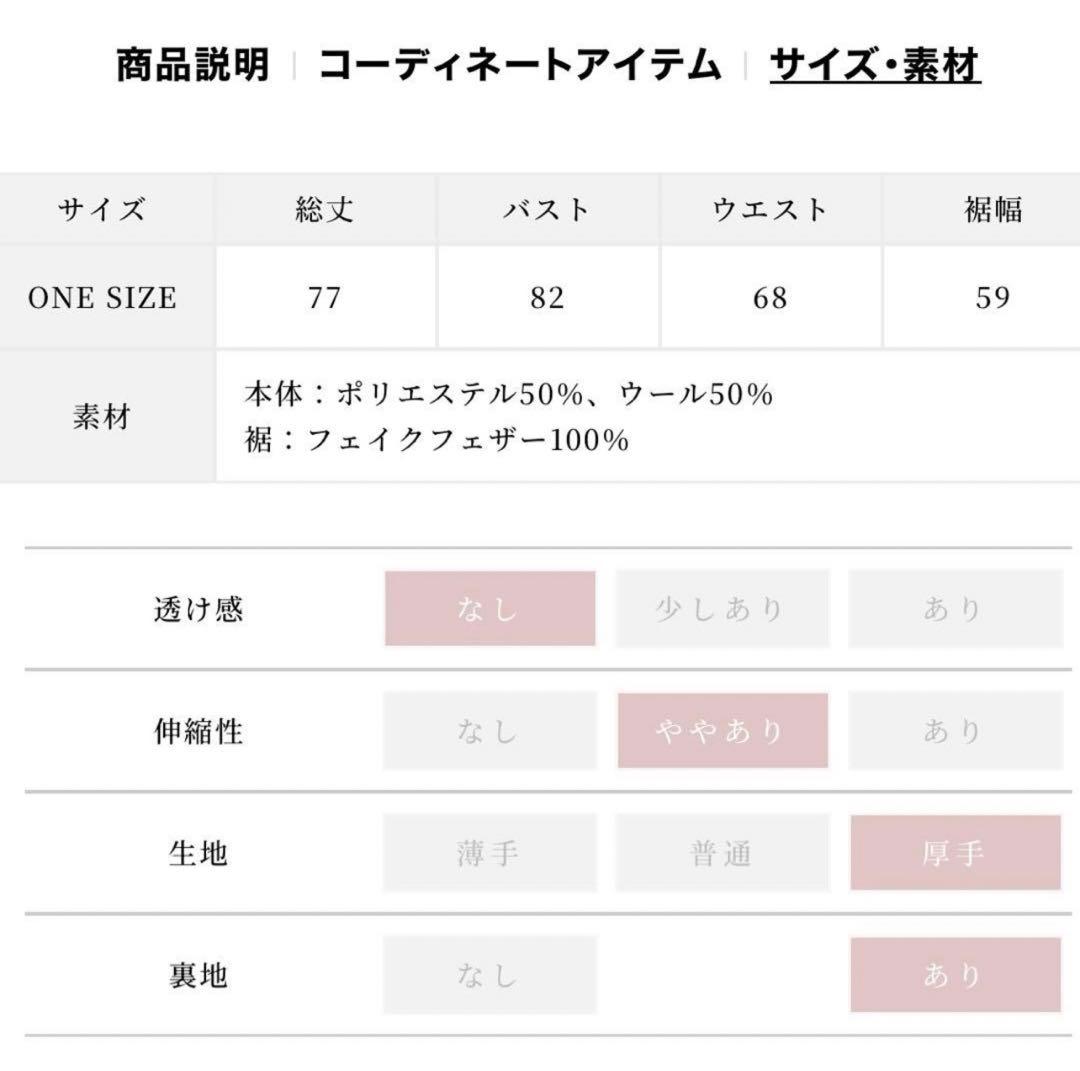The width and height of the screenshot is (1080, 1071).
Task: Click the 素材 row label
Action: click(x=103, y=416)
